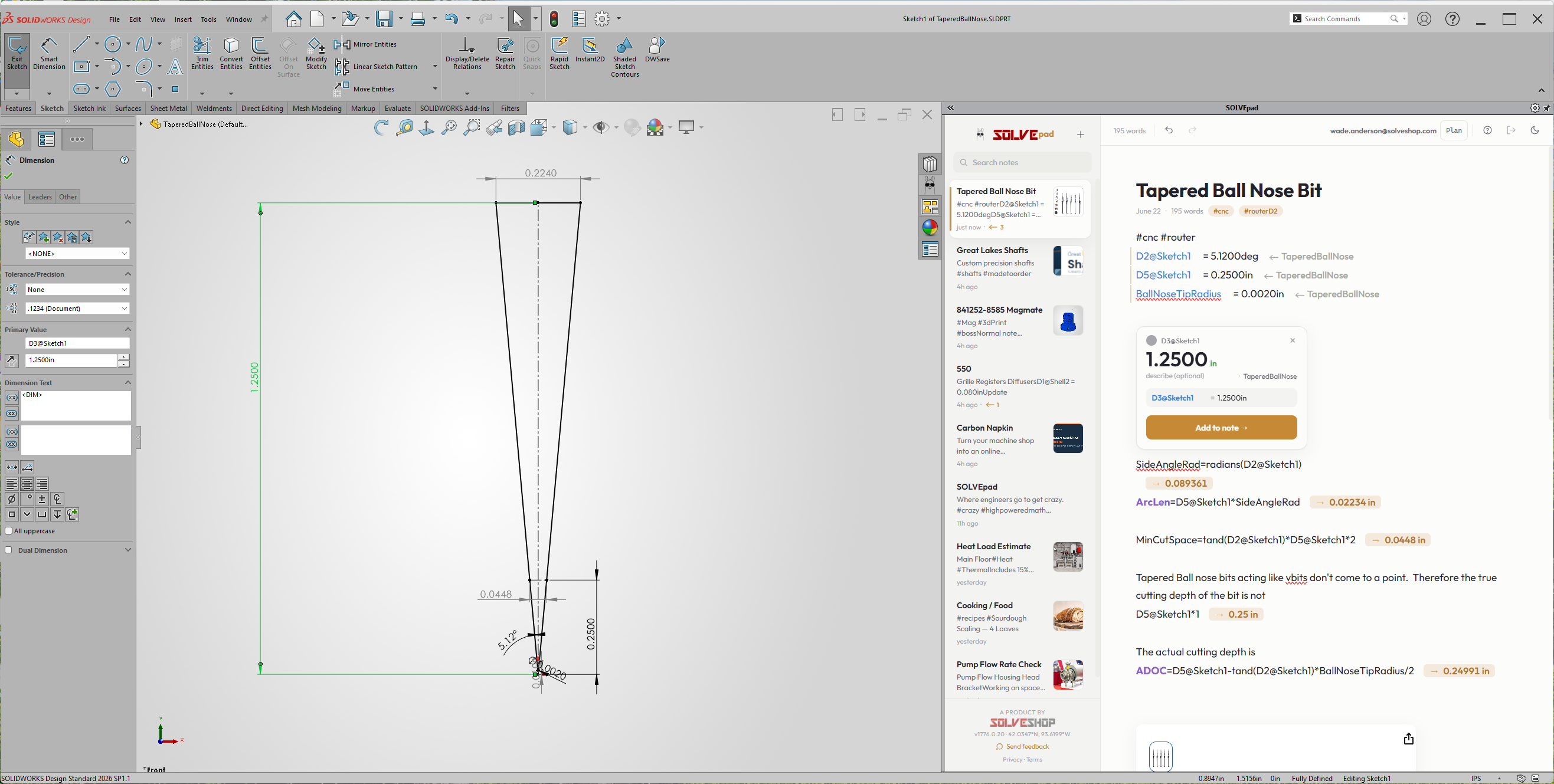Click the primary value 1.2500in field
1554x784 pixels.
71,360
